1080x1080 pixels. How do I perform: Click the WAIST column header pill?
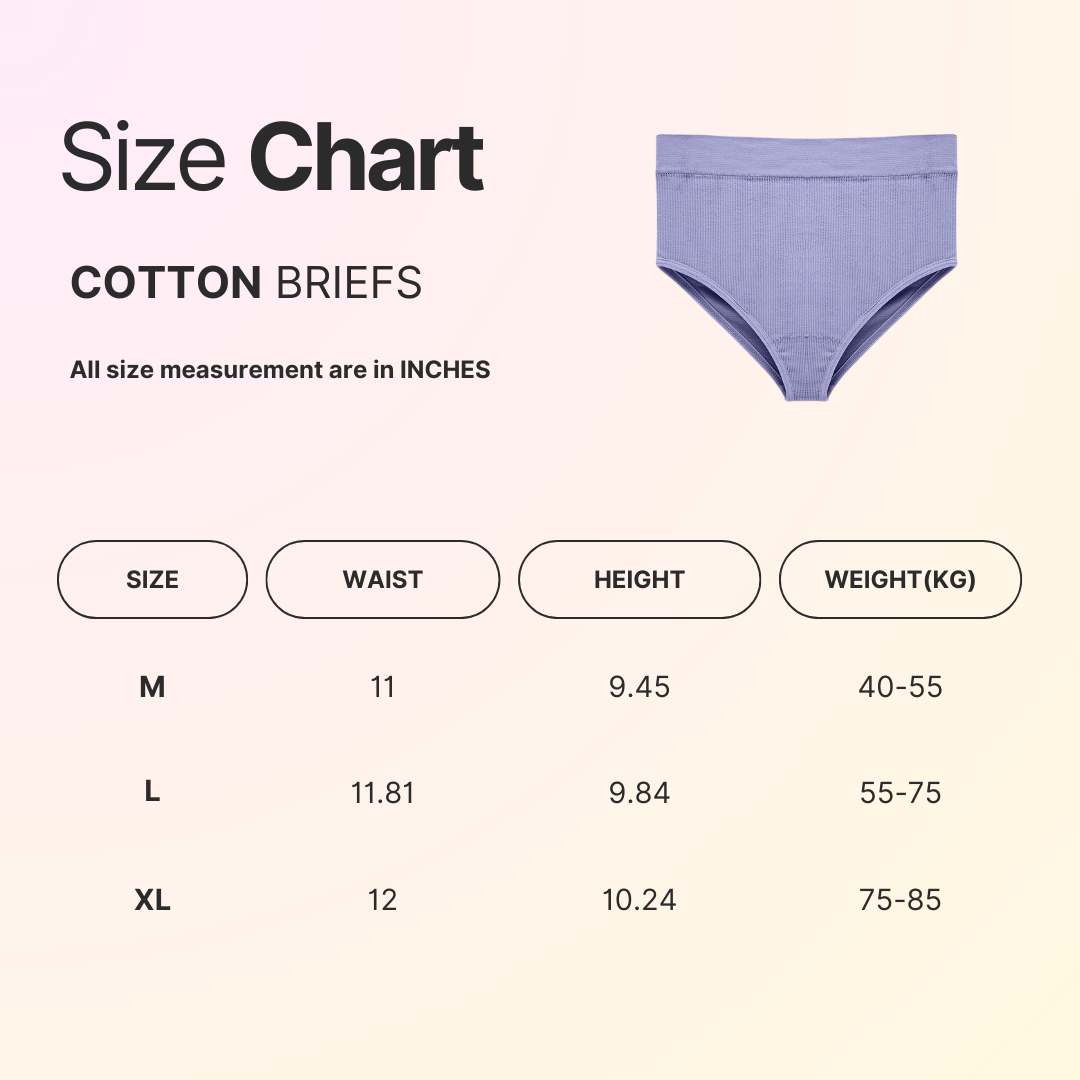(382, 580)
